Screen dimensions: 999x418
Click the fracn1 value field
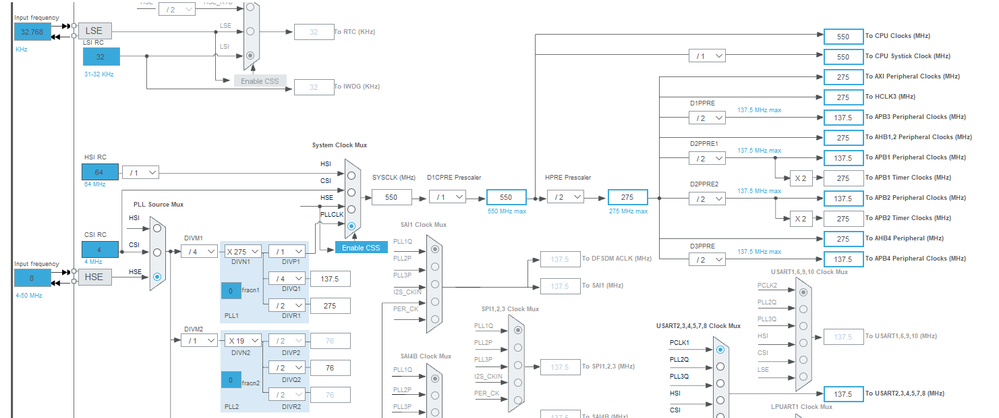point(231,291)
